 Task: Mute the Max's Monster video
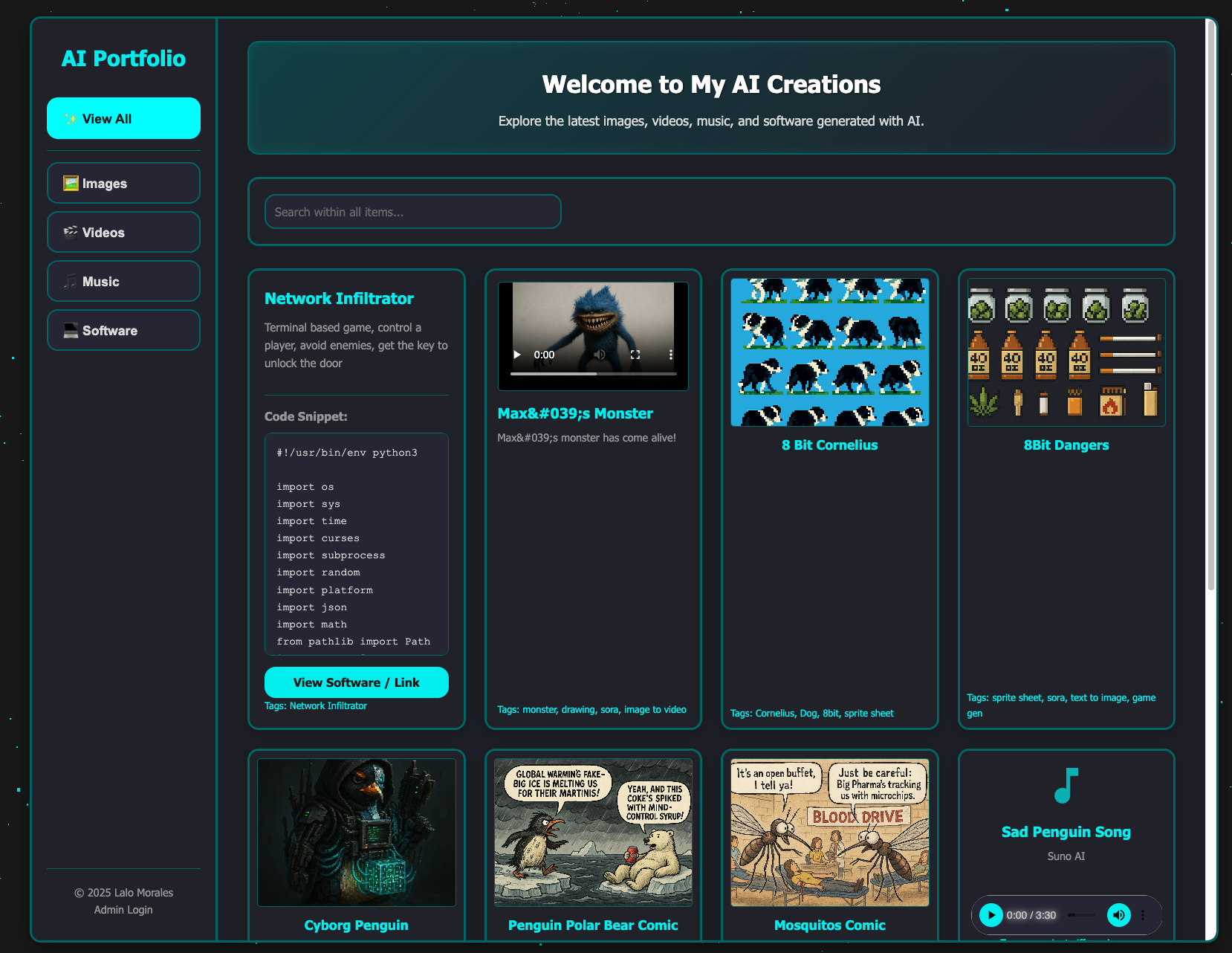(x=600, y=355)
